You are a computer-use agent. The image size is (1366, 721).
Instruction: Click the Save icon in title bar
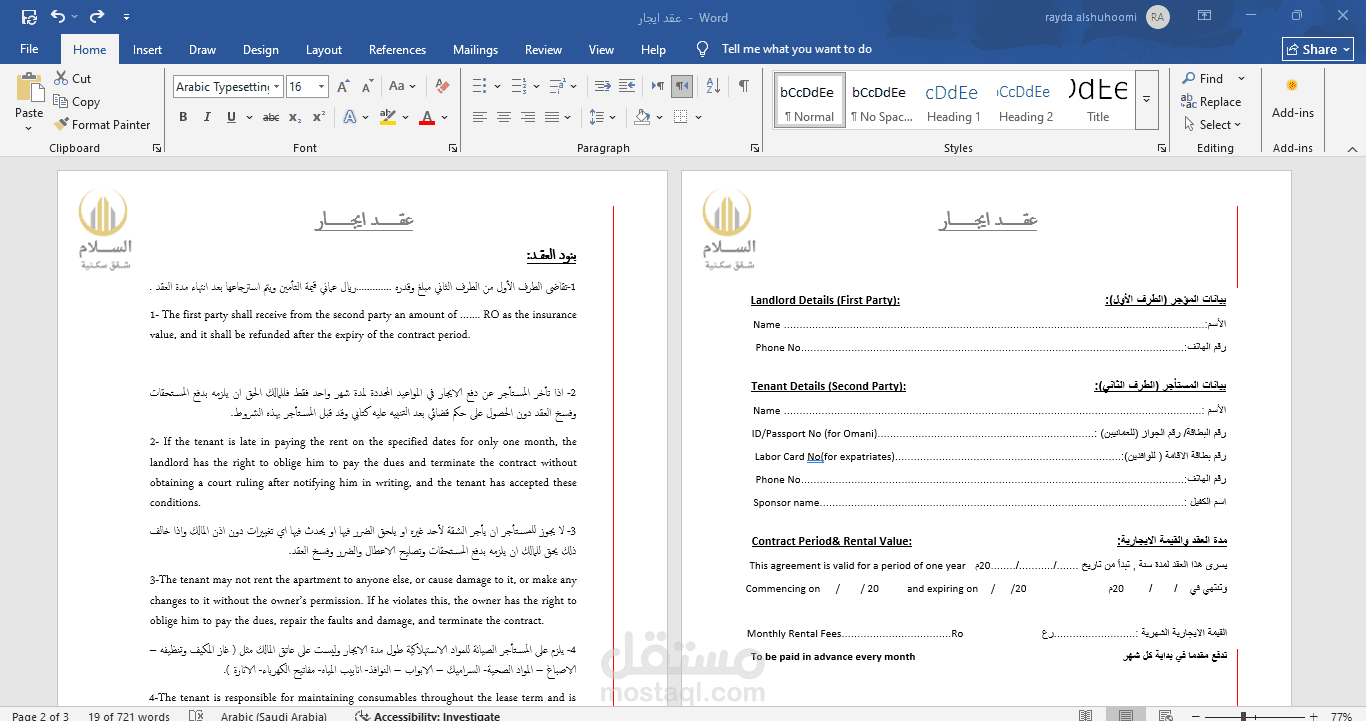[29, 17]
